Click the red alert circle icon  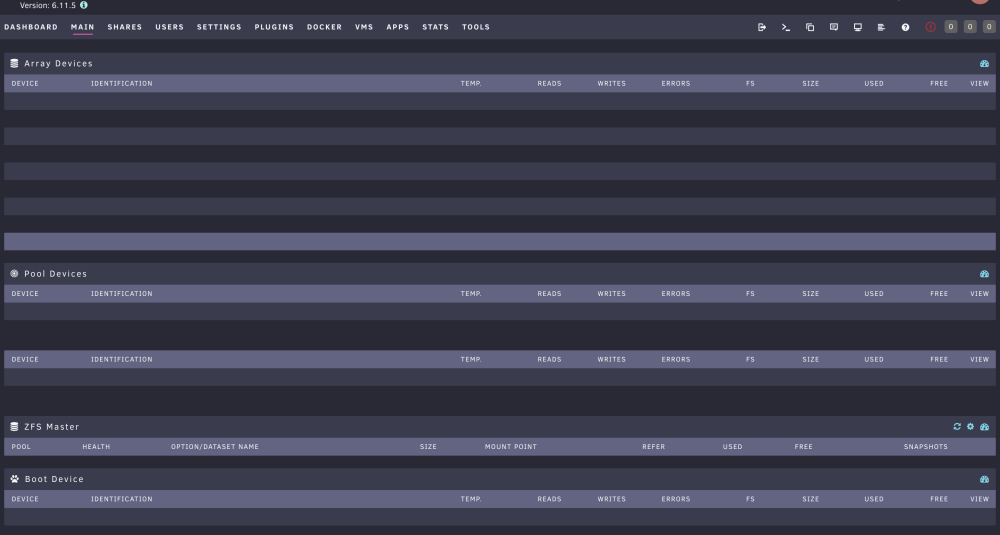pos(930,27)
